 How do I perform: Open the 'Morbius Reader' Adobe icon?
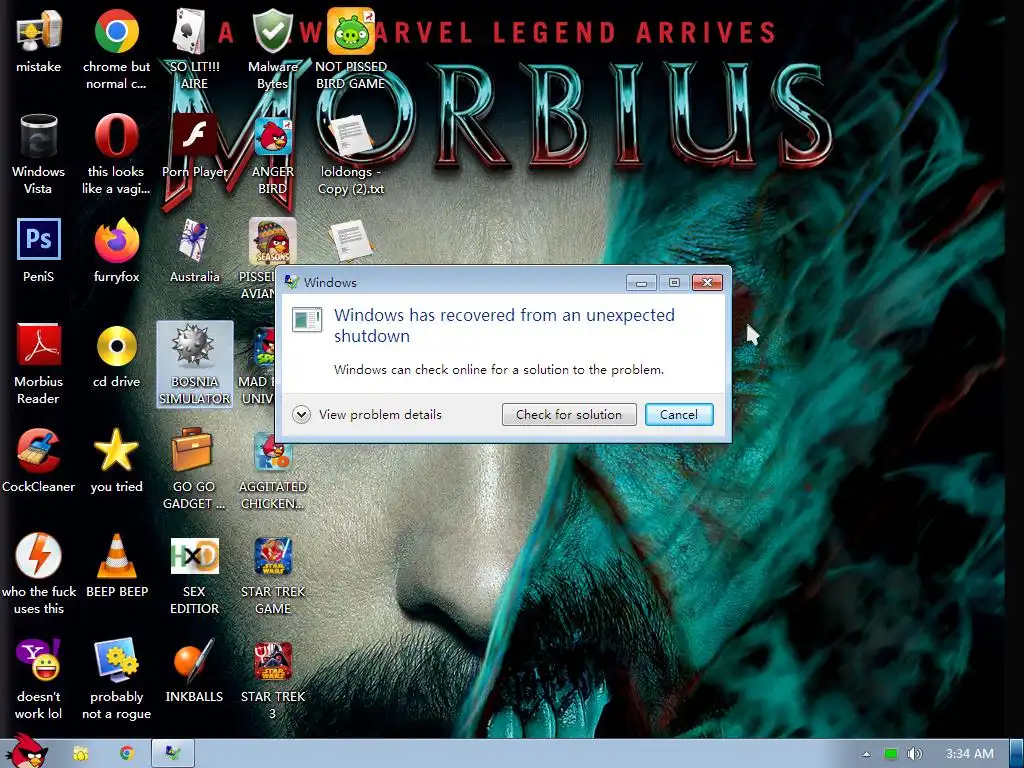point(39,345)
